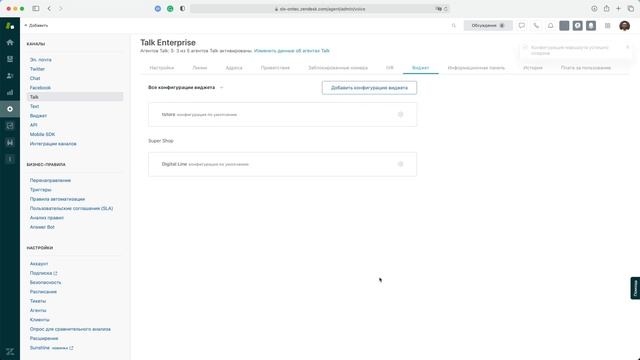The image size is (640, 360).
Task: Click '+ Добавить' at top left
Action: coord(36,25)
